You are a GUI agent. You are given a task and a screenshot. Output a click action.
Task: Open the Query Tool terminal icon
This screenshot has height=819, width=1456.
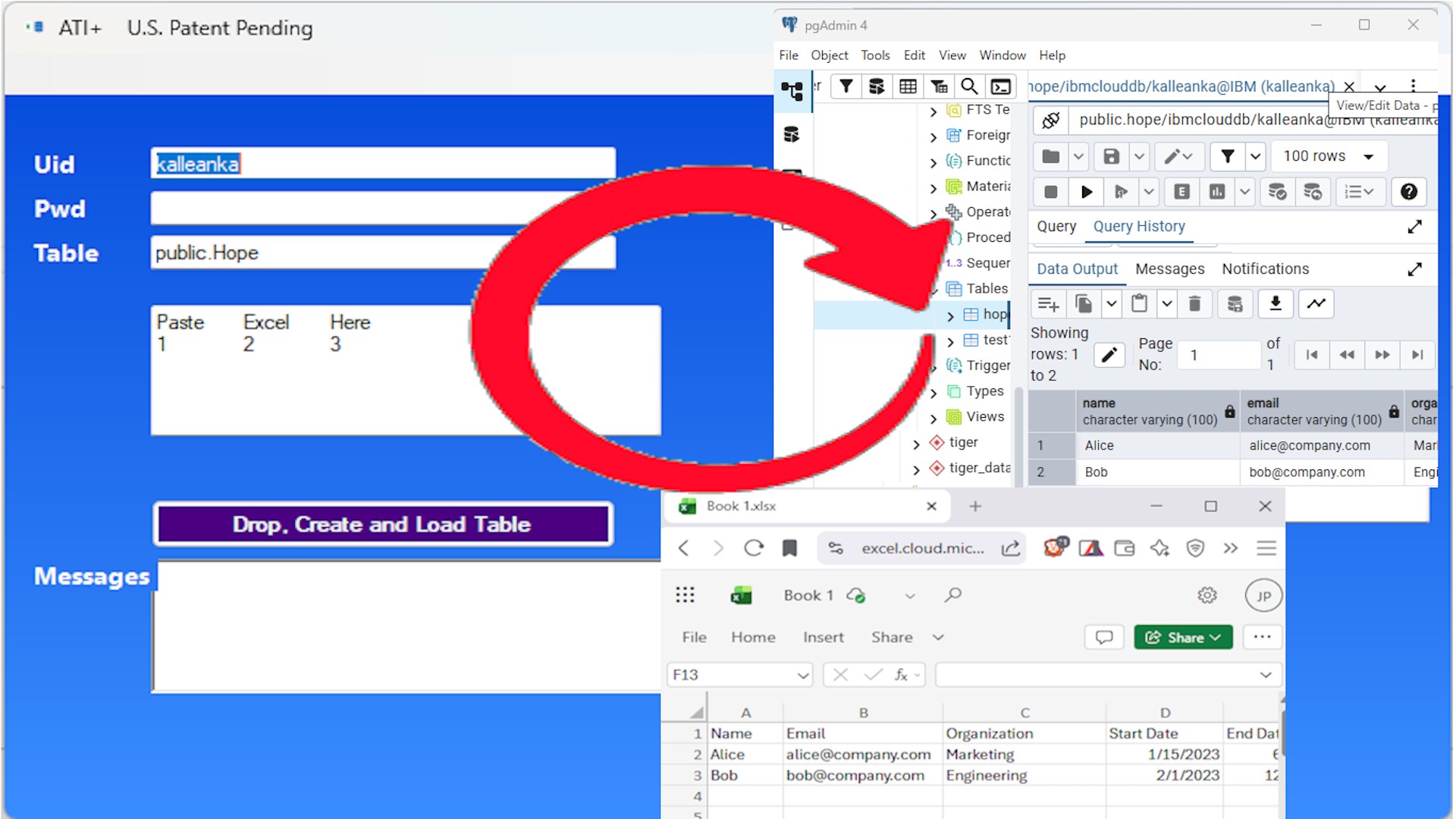coord(1001,86)
